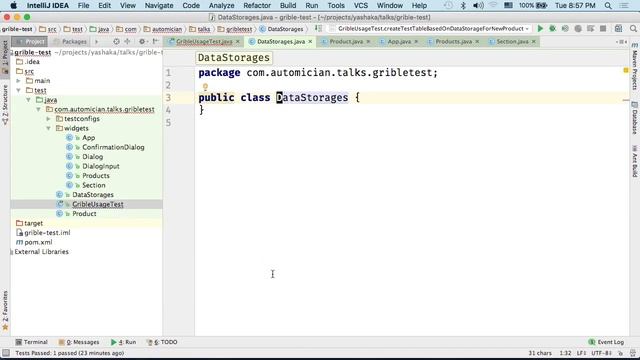Click Scroll from Source icon in Project panel

[116, 42]
